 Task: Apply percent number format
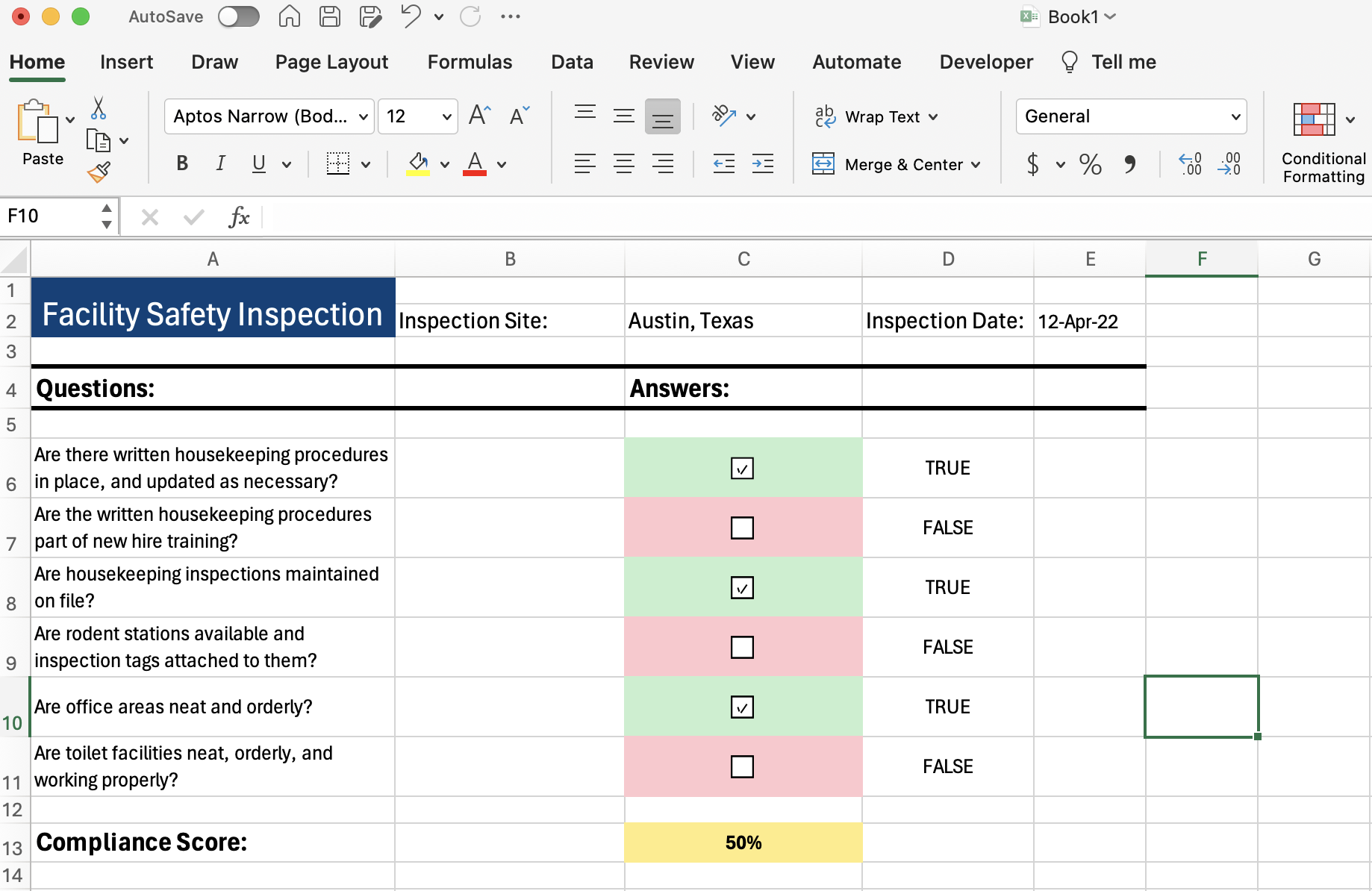1091,164
